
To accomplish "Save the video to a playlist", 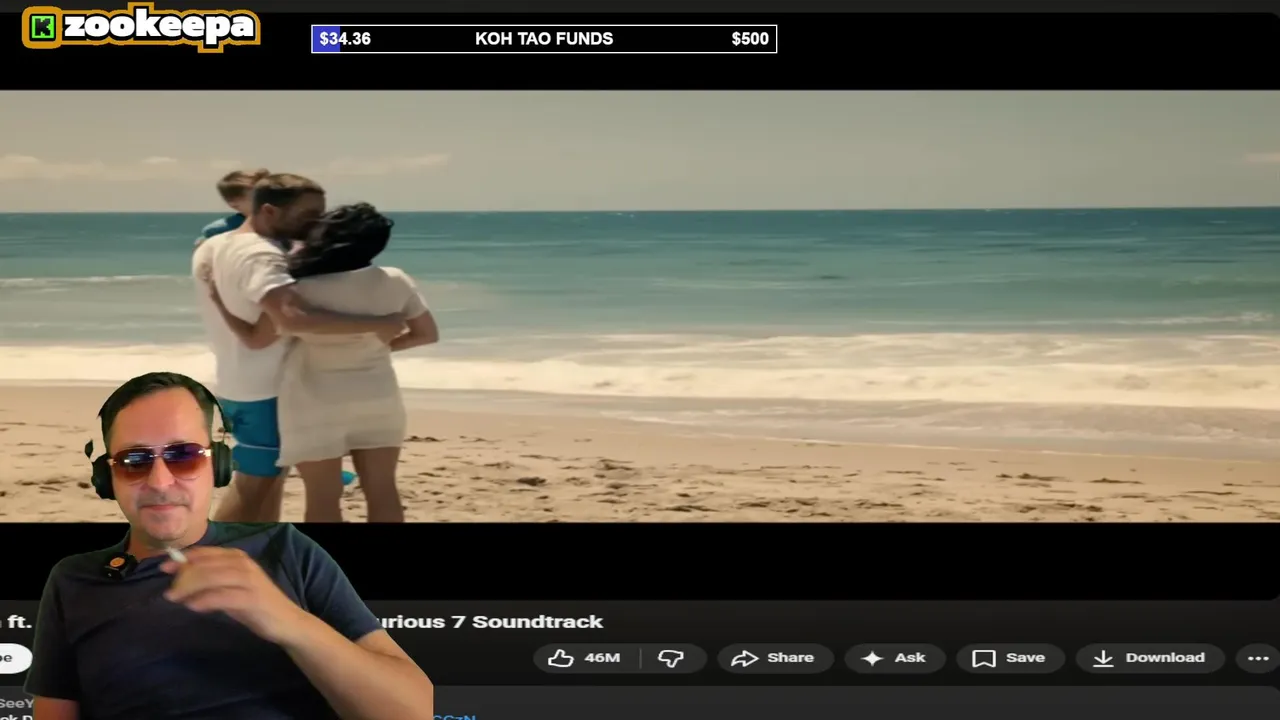I will pyautogui.click(x=1009, y=658).
